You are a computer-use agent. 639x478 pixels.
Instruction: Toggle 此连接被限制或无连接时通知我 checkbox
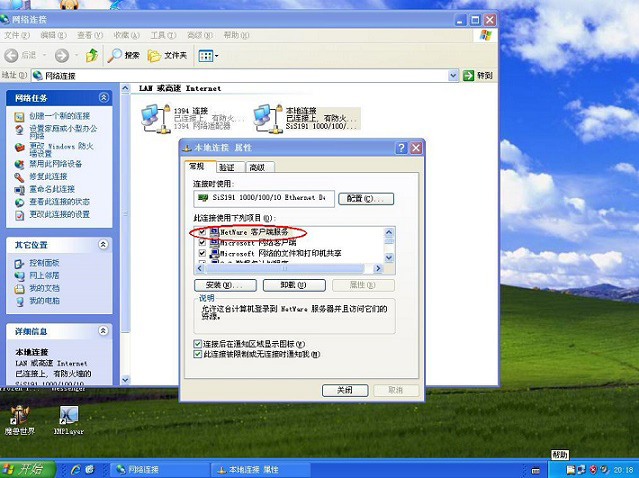click(198, 354)
